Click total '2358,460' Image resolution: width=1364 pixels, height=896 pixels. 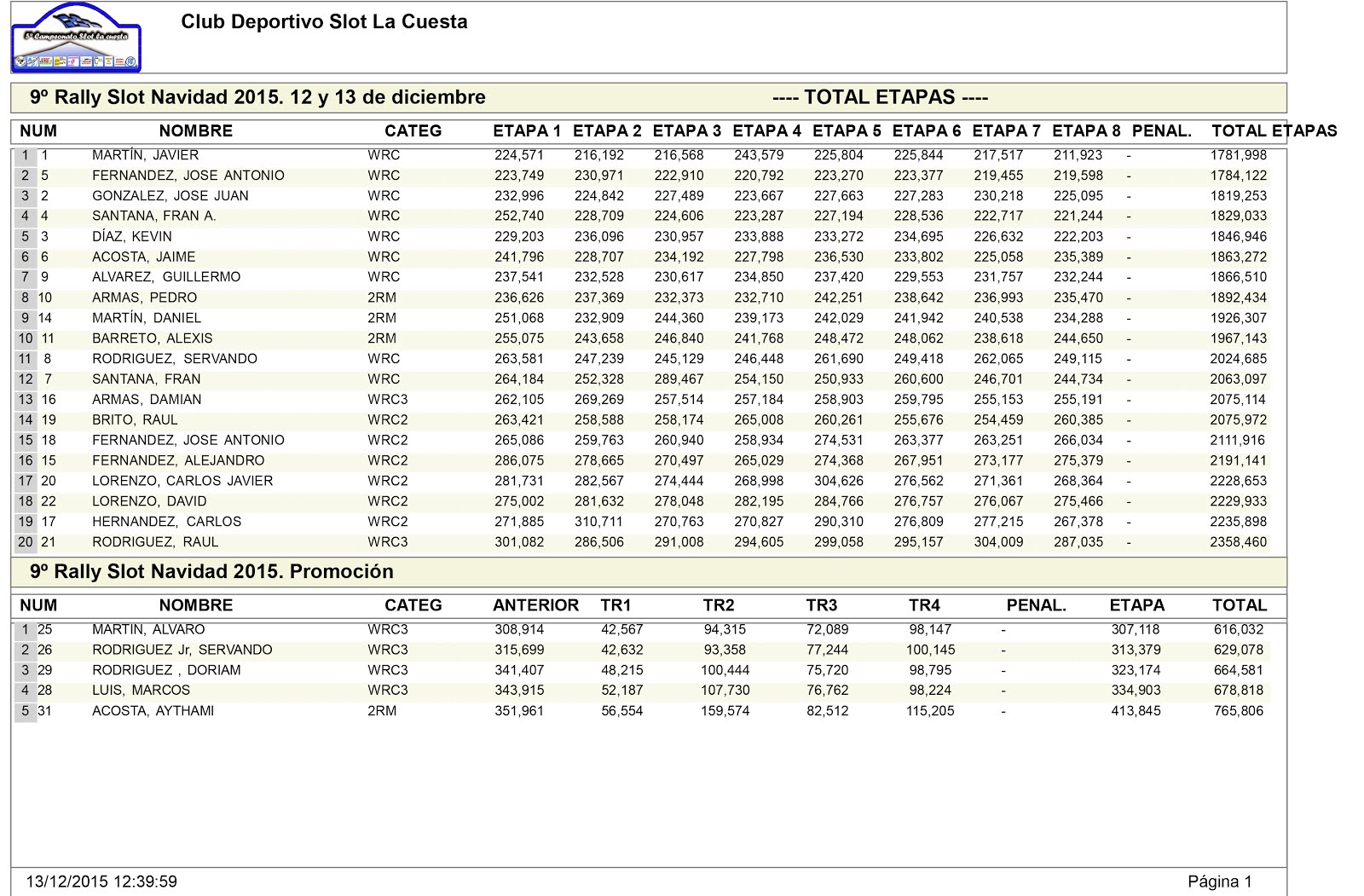coord(1238,542)
